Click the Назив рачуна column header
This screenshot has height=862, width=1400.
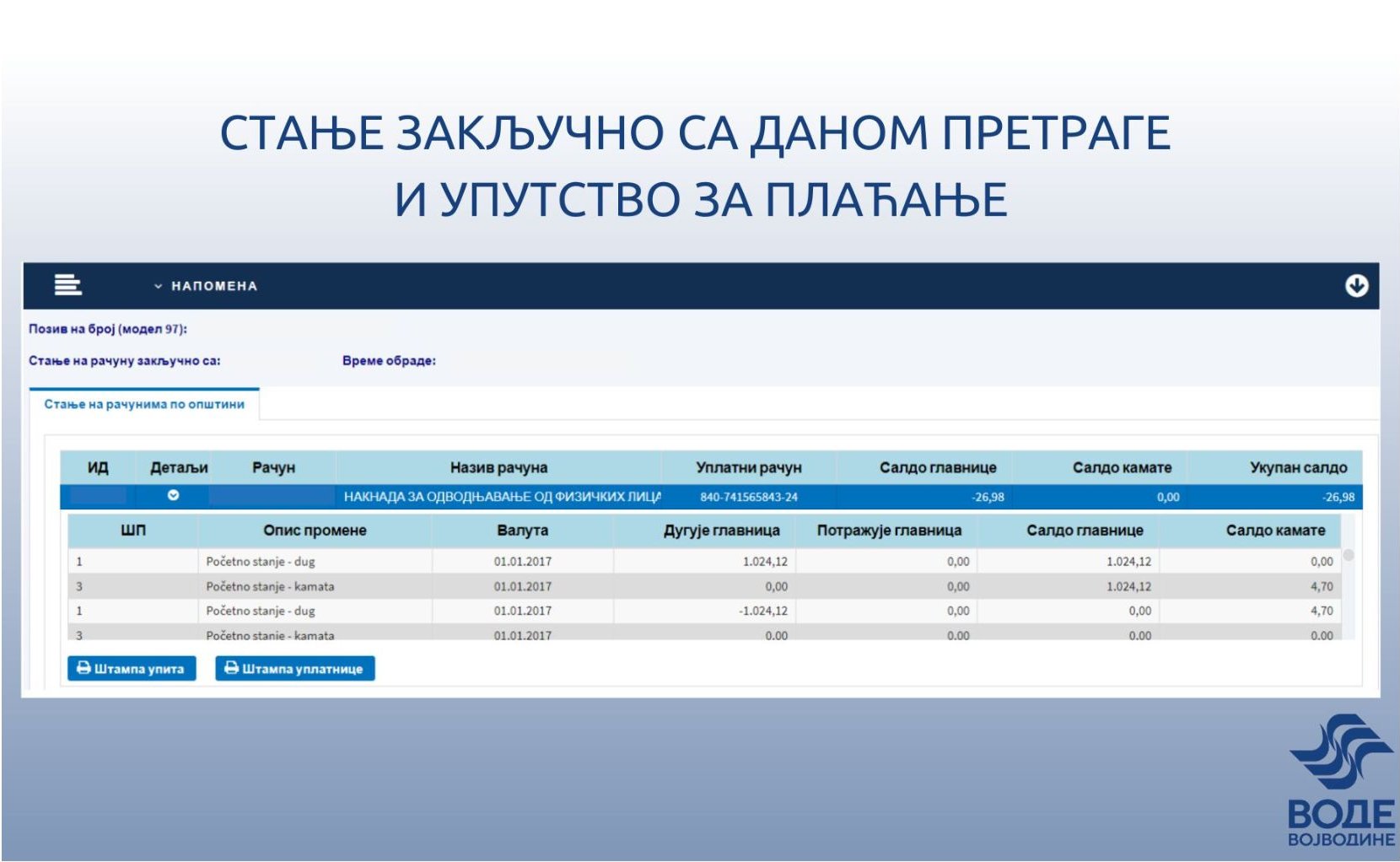pos(498,467)
